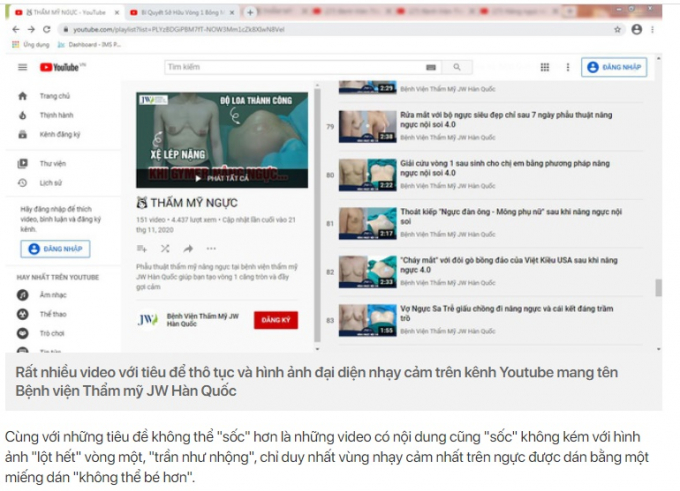Click the page vertical scrollbar thumb
680x491 pixels.
658,288
